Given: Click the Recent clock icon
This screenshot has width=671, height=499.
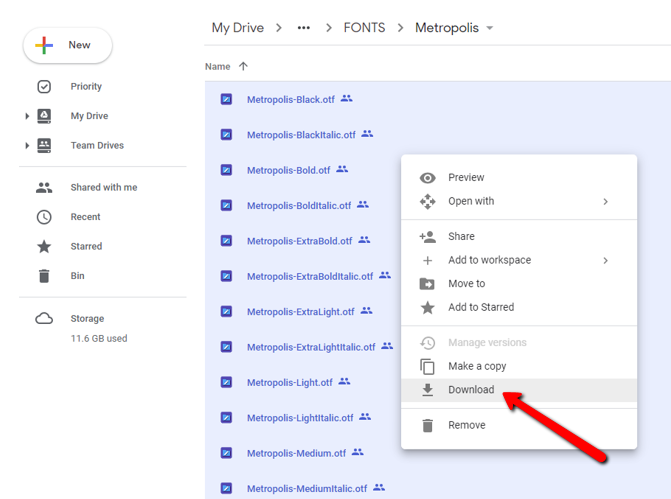Looking at the screenshot, I should [x=44, y=217].
